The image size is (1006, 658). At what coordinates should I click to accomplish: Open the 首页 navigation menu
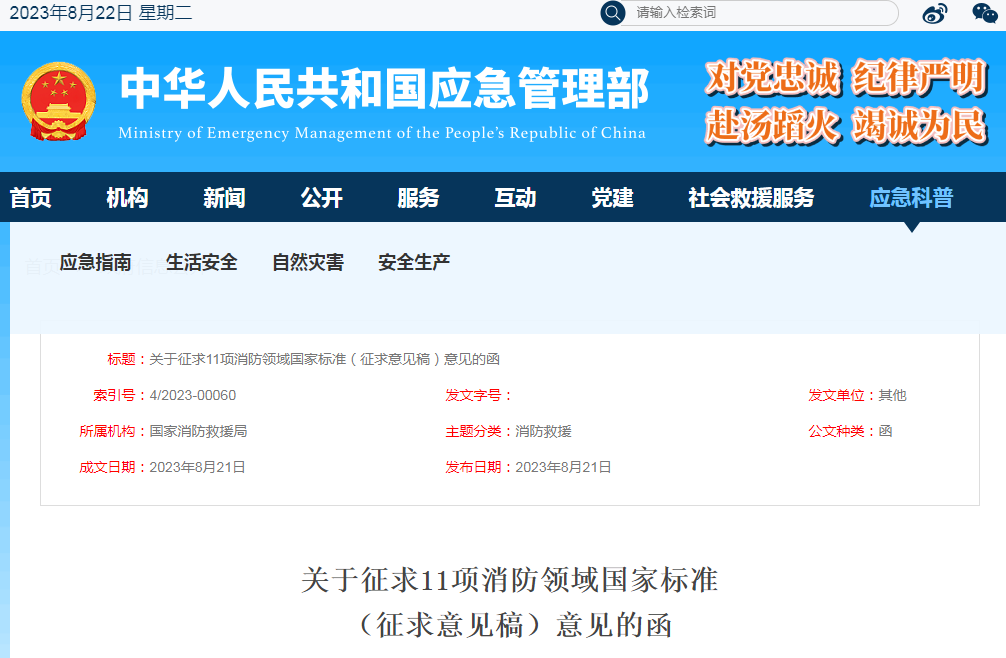point(34,198)
